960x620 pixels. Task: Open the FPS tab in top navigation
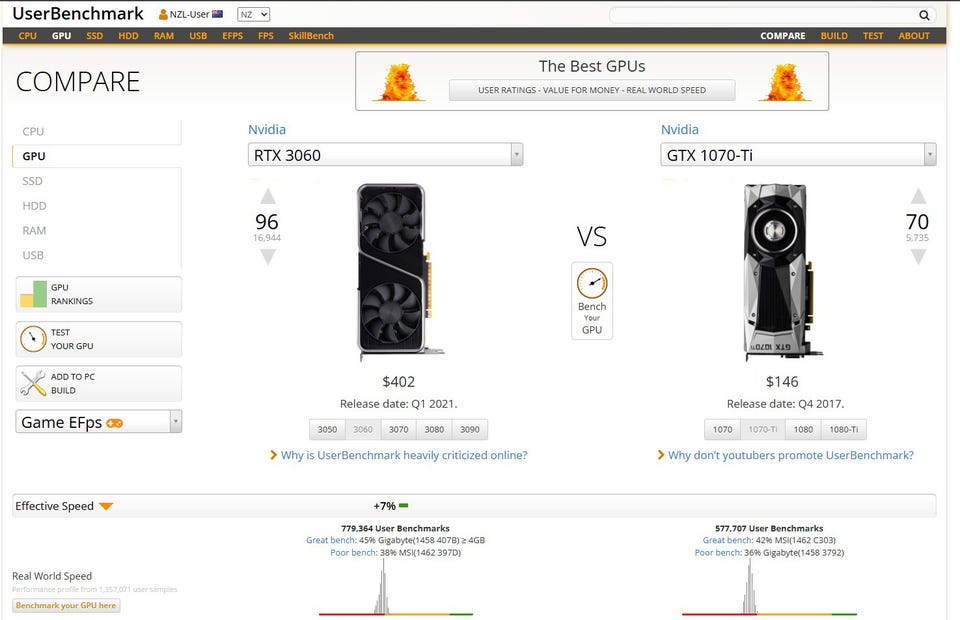point(266,35)
